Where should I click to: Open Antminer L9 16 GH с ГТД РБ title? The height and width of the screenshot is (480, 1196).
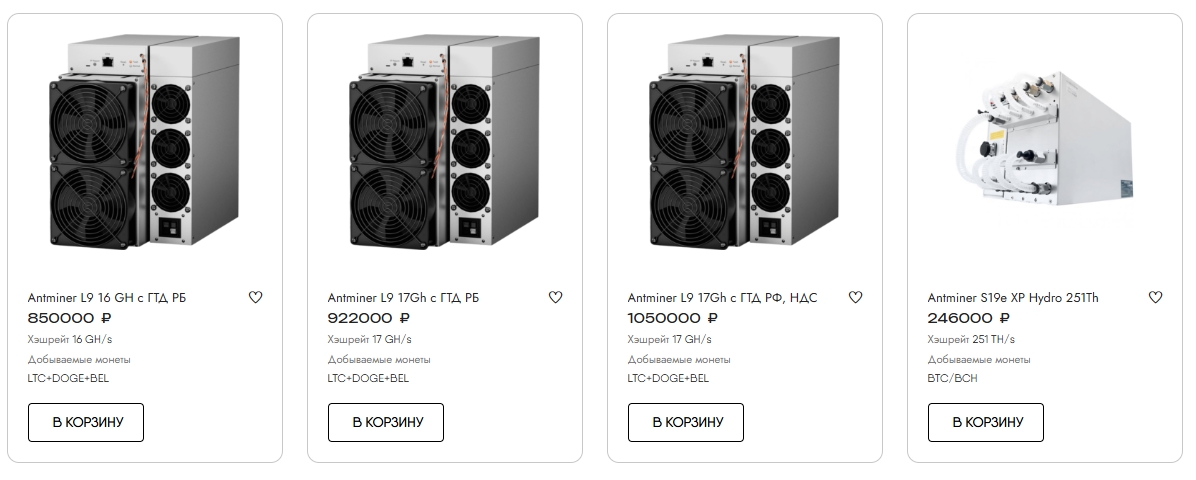click(x=107, y=298)
